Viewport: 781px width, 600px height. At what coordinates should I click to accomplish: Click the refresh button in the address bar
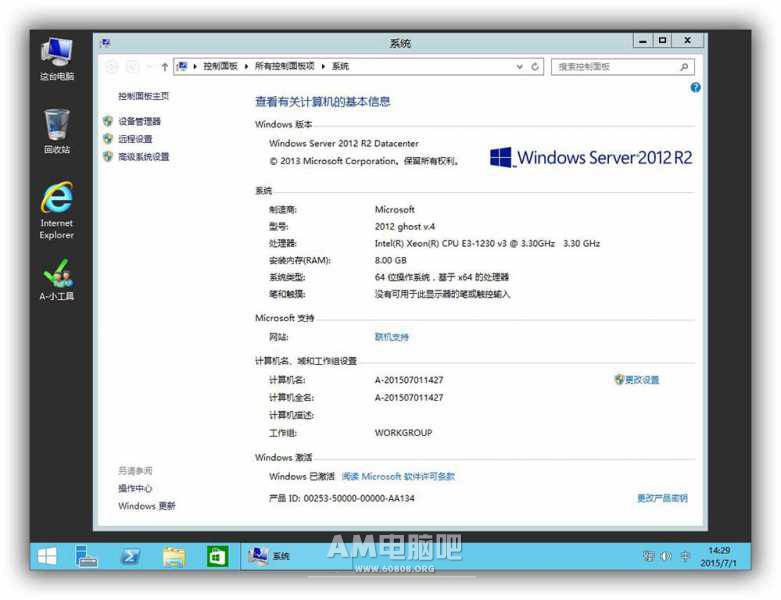tap(535, 66)
